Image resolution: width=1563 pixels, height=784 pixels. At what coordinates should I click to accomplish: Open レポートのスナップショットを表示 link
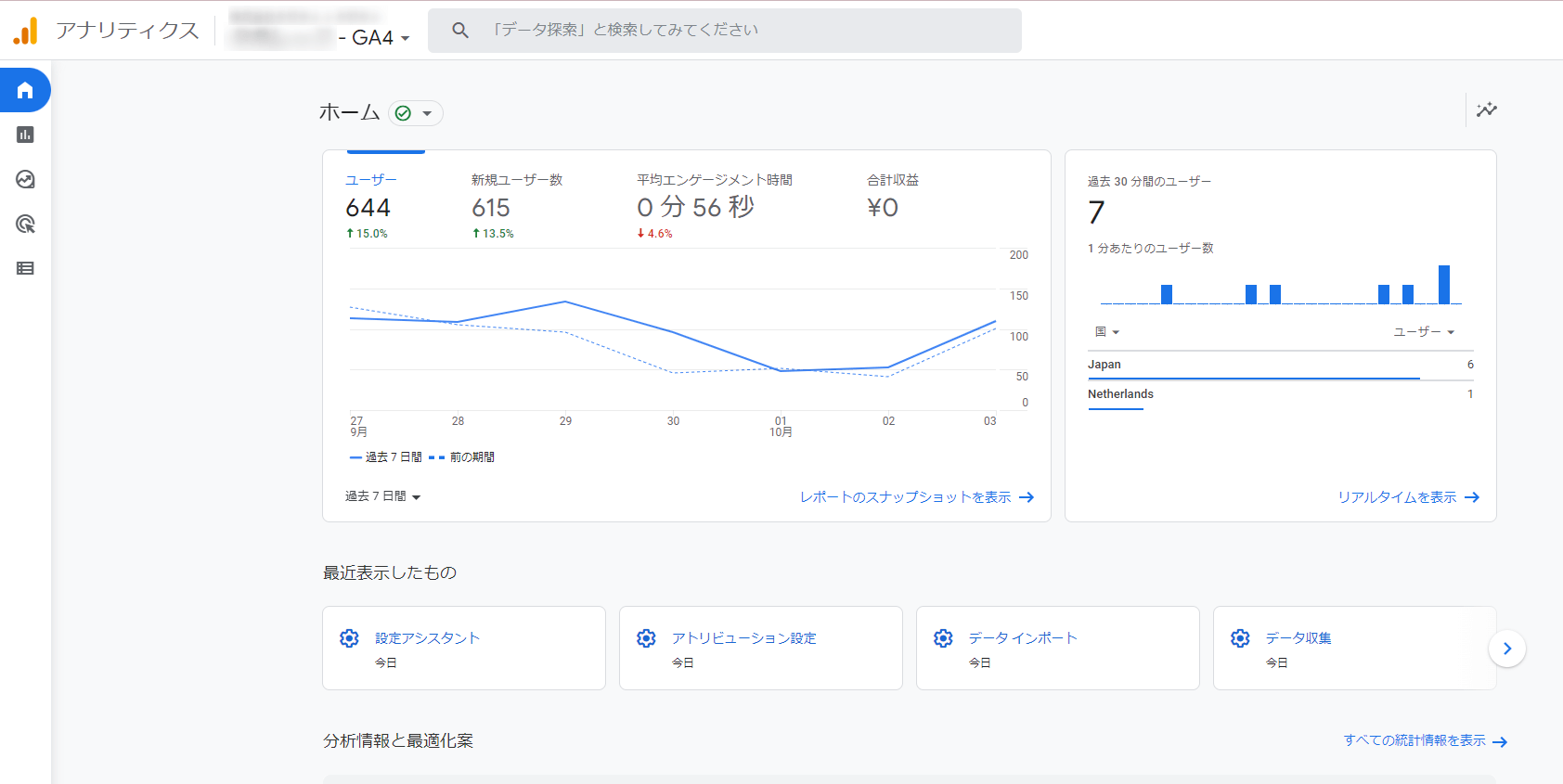[906, 497]
